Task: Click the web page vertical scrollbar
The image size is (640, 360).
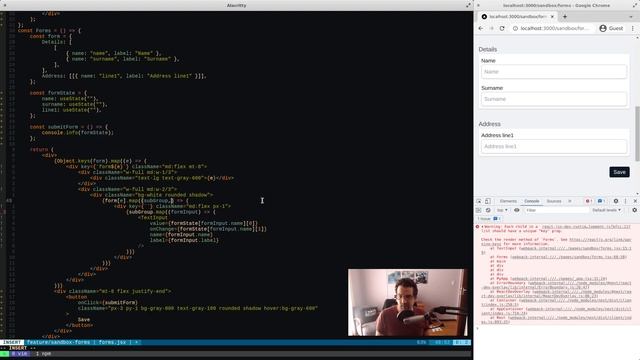Action: click(638, 134)
